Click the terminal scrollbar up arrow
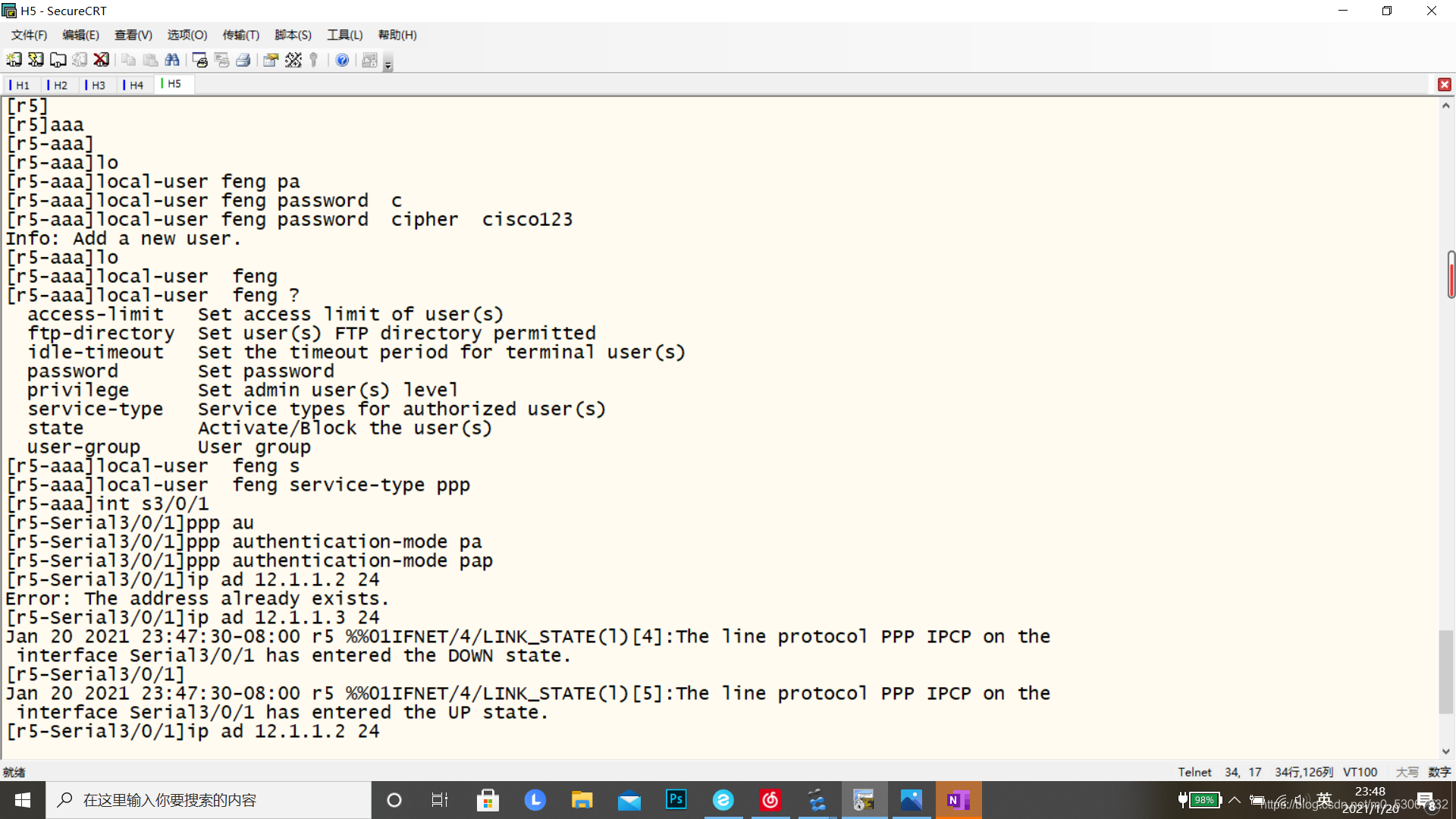Image resolution: width=1456 pixels, height=819 pixels. [1446, 106]
